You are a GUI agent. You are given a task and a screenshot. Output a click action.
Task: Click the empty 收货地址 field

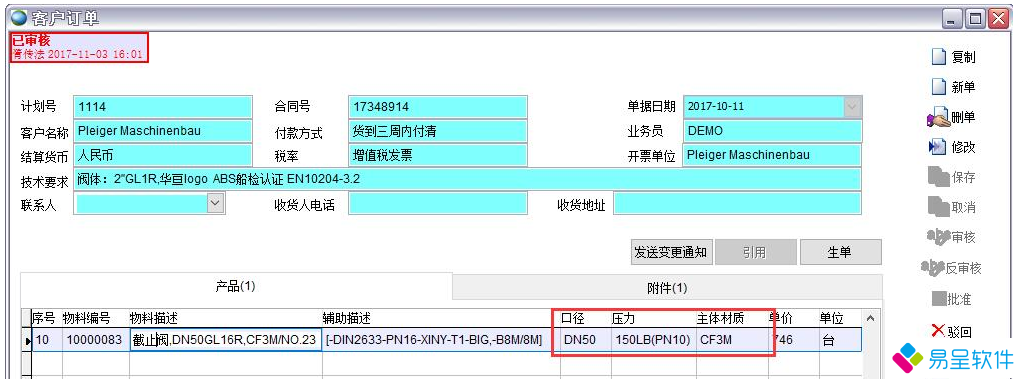point(738,203)
